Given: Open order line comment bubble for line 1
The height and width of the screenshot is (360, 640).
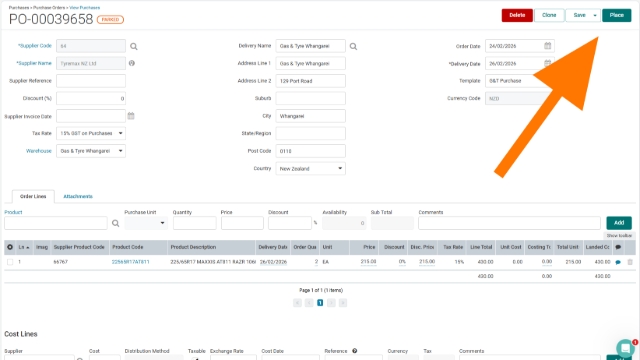Looking at the screenshot, I should point(618,262).
